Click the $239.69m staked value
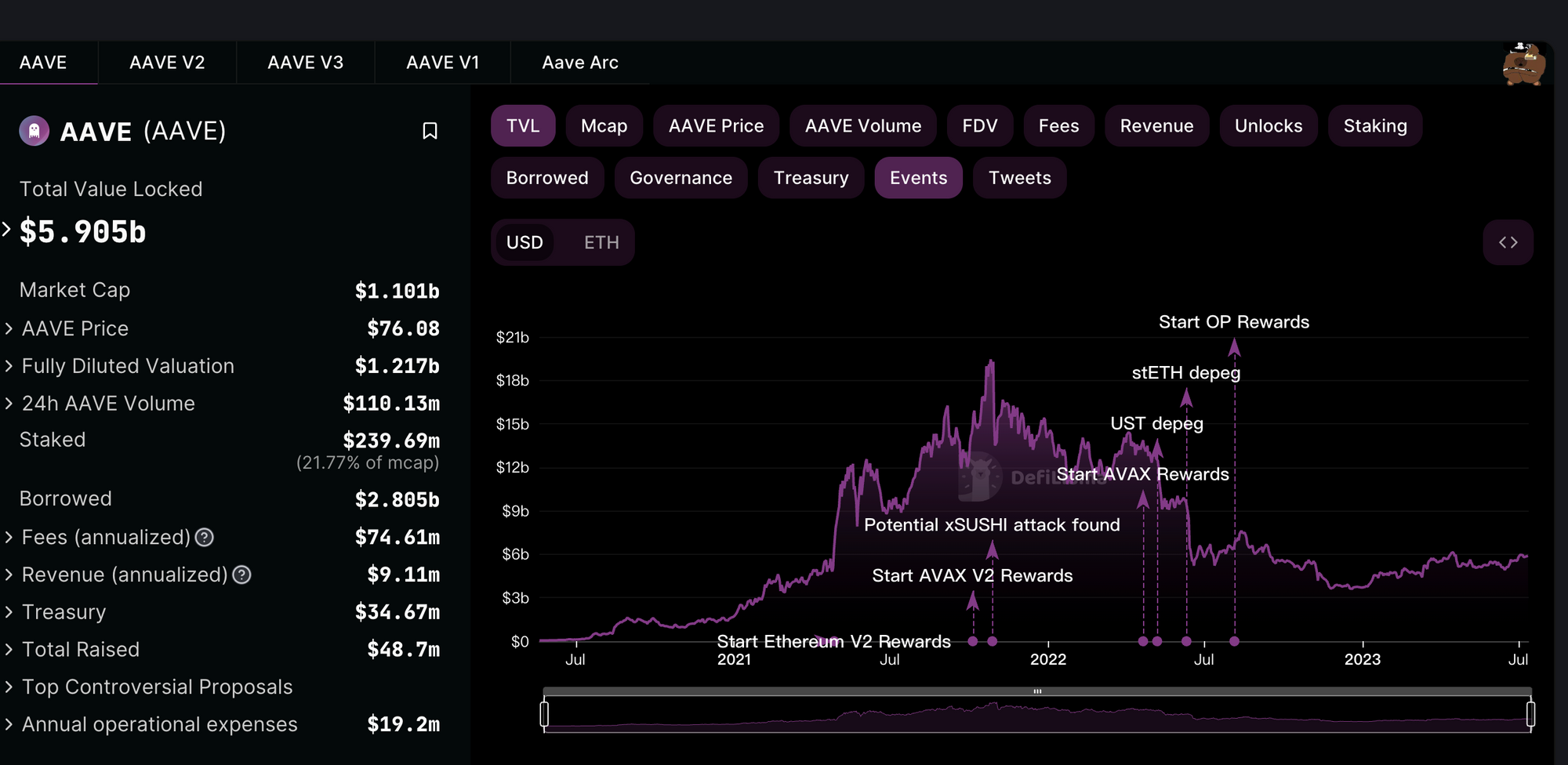This screenshot has height=765, width=1568. 390,441
